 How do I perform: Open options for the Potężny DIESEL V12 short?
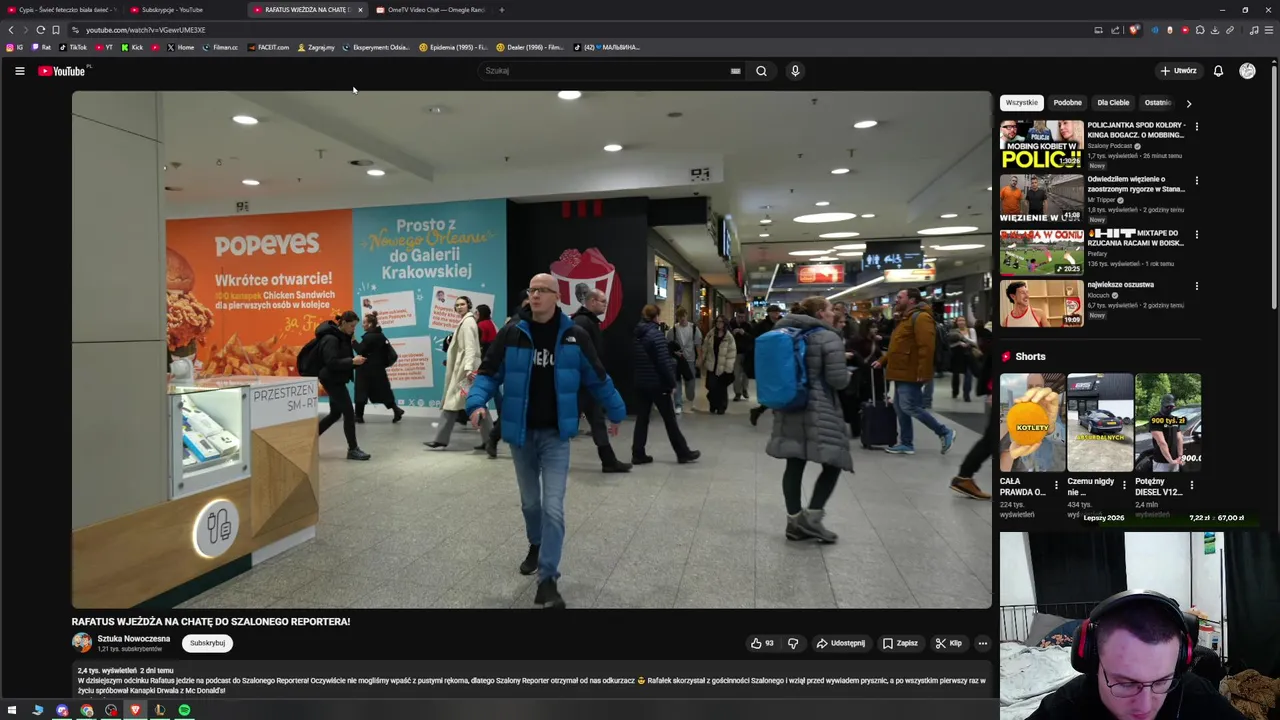(x=1191, y=485)
